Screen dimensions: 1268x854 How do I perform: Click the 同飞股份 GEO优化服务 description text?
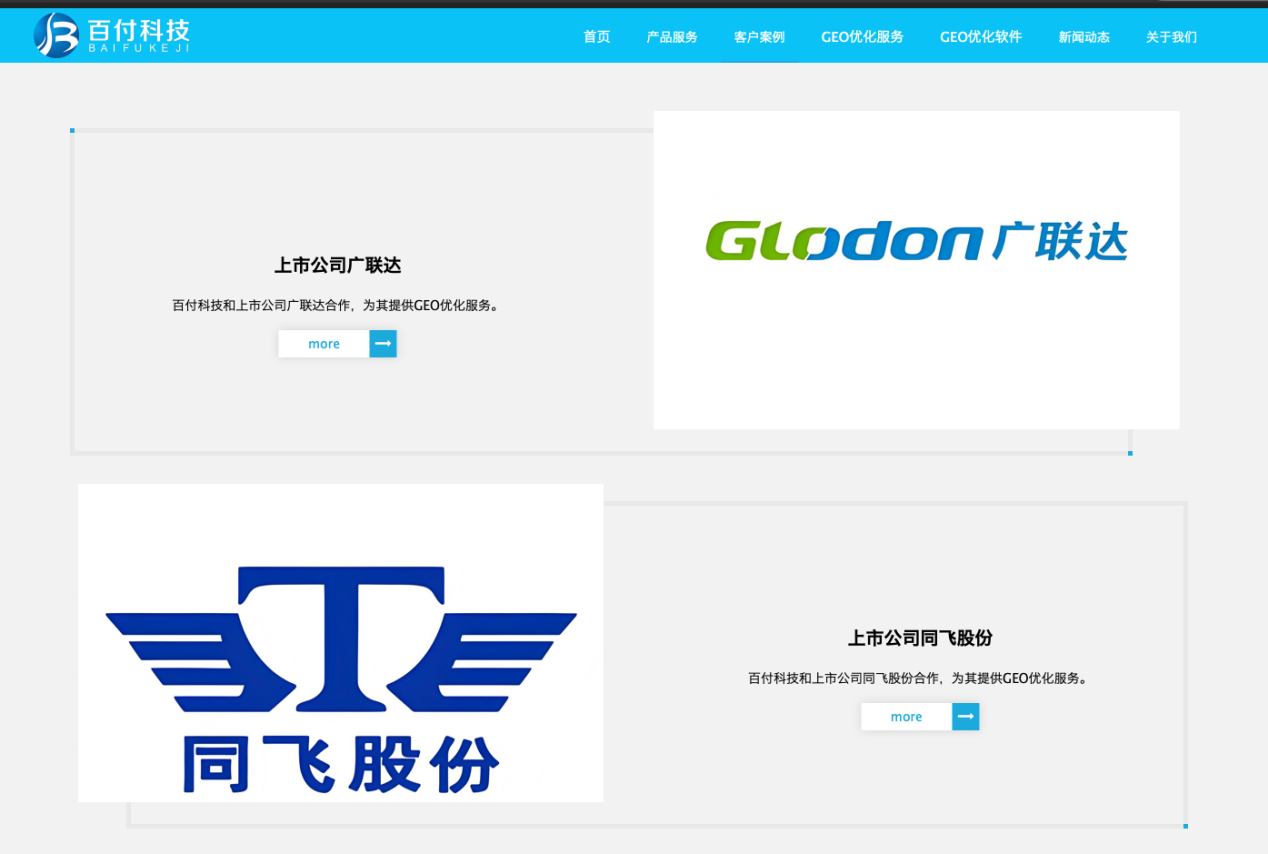point(919,678)
